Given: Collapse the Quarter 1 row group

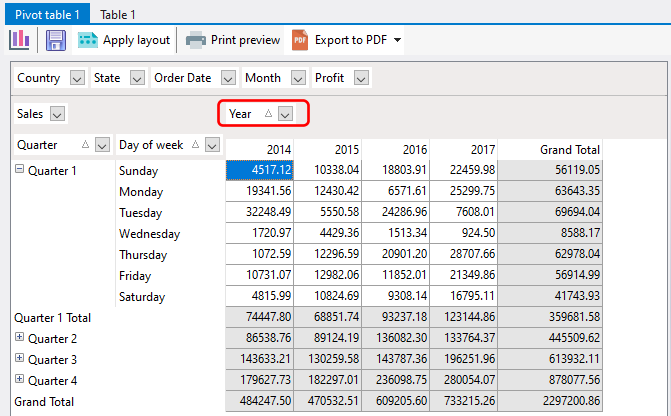Looking at the screenshot, I should pos(19,170).
